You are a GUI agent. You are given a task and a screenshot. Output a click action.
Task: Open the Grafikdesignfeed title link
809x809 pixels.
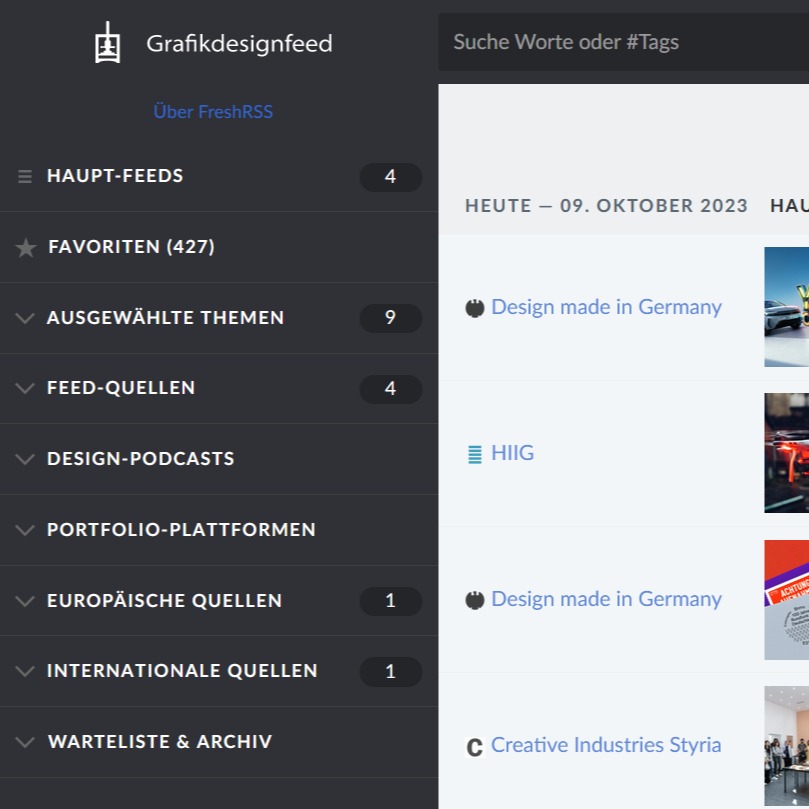tap(239, 43)
